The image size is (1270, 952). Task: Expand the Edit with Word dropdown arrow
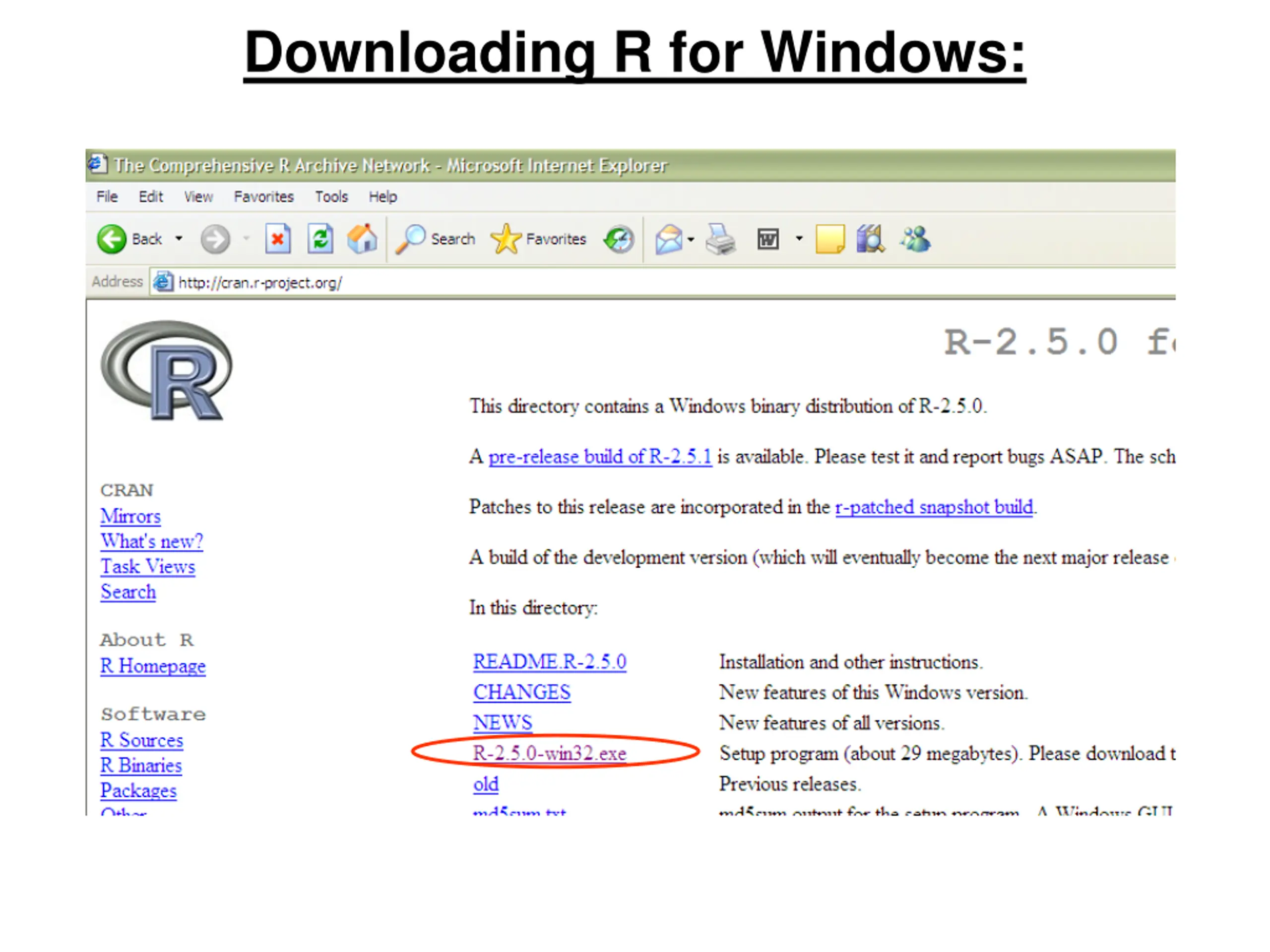(x=799, y=238)
